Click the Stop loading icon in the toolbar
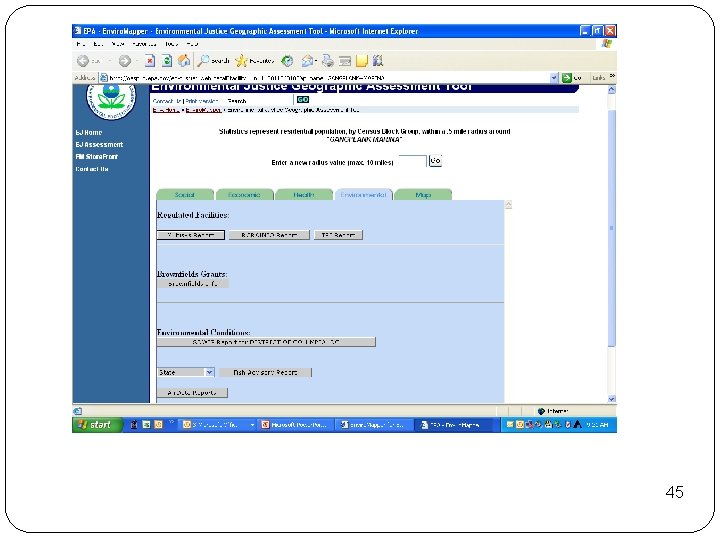The width and height of the screenshot is (720, 540). pyautogui.click(x=150, y=61)
